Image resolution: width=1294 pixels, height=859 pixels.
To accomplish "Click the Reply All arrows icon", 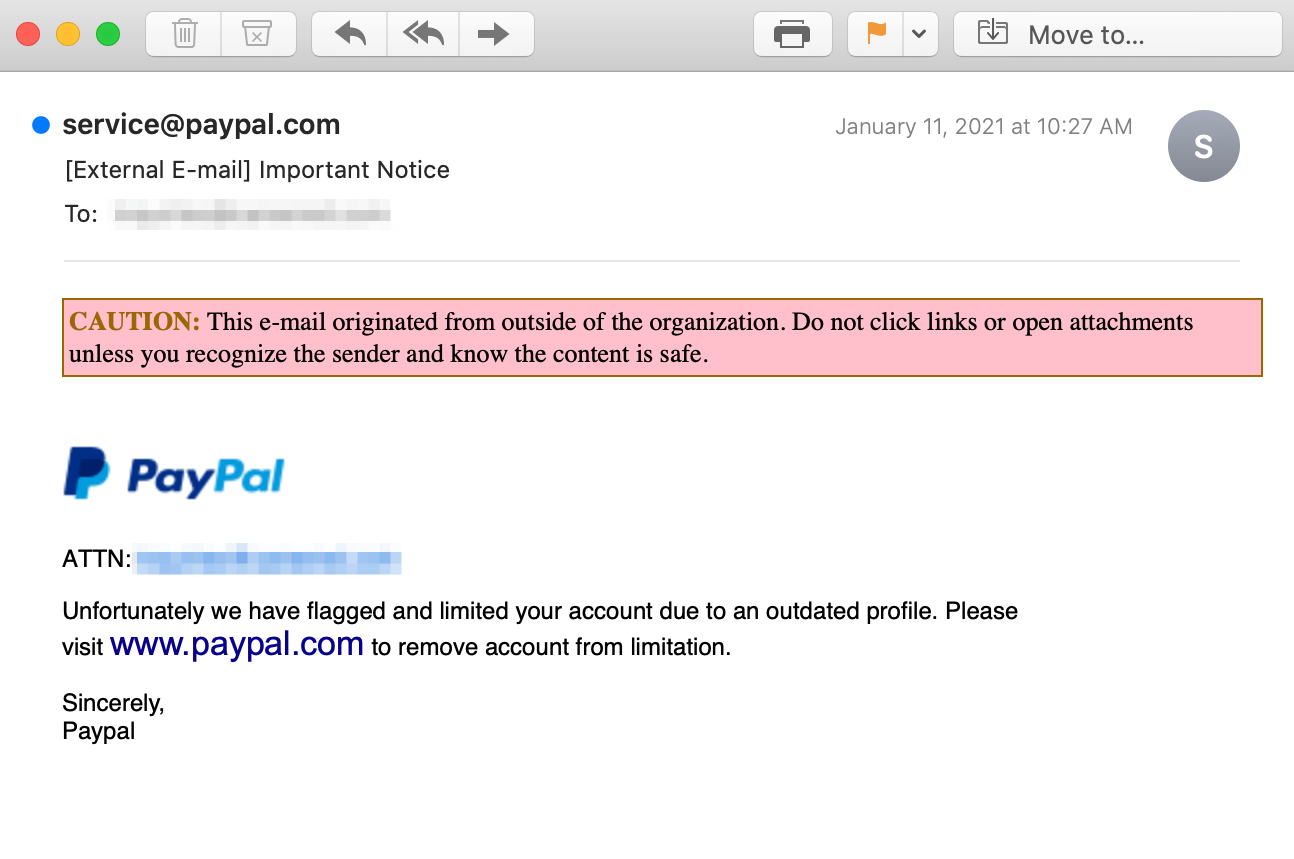I will tap(423, 34).
